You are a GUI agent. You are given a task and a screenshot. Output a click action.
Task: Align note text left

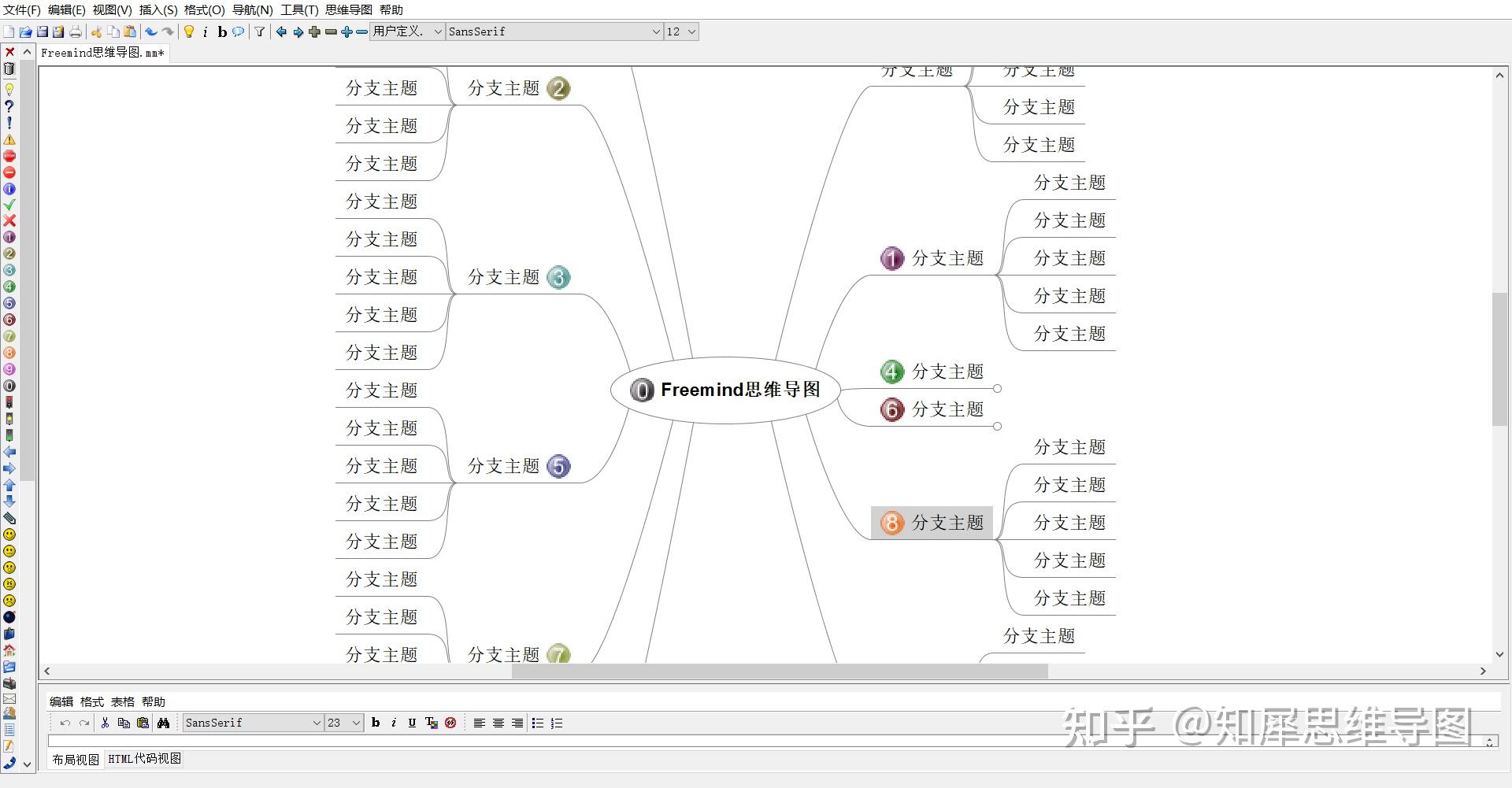479,723
